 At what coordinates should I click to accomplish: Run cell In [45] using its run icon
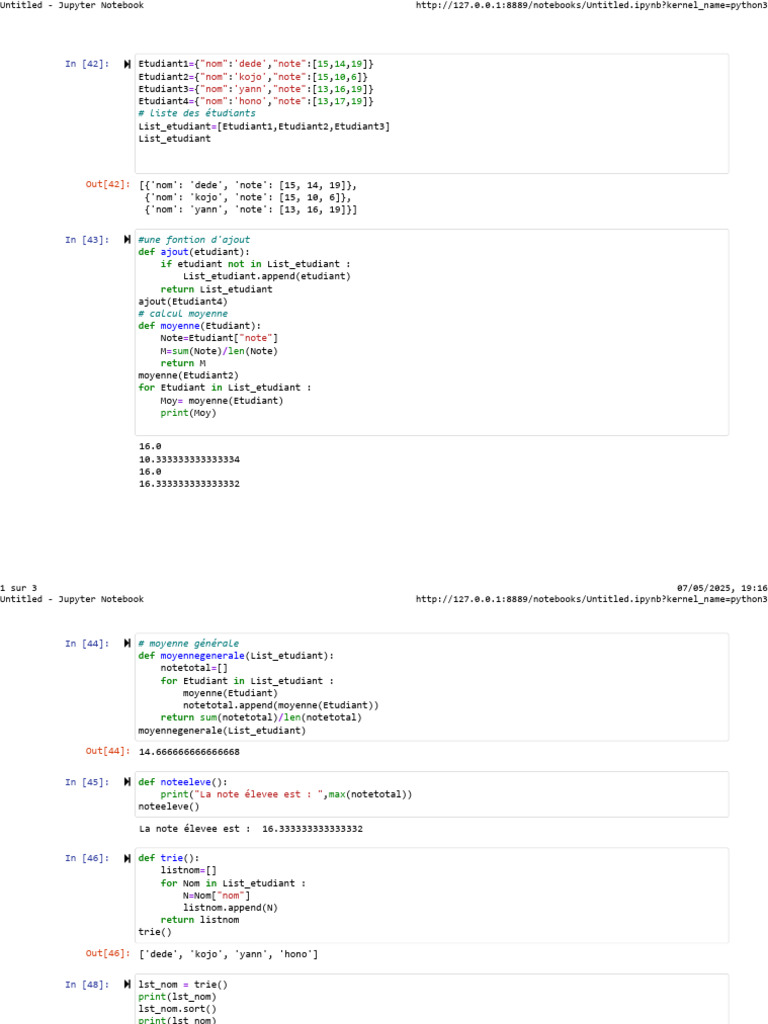tap(127, 782)
